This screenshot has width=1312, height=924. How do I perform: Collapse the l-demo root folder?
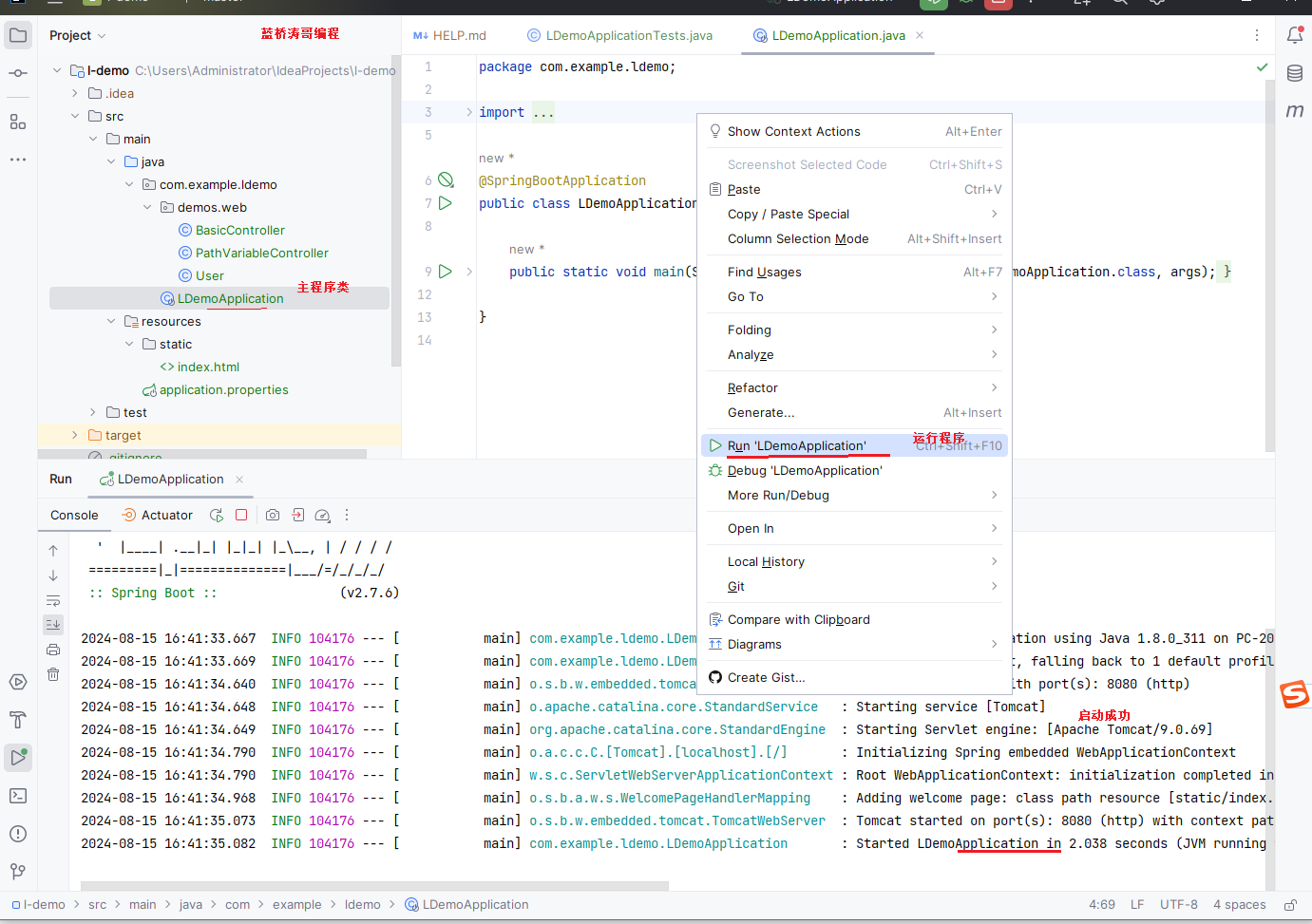tap(57, 70)
